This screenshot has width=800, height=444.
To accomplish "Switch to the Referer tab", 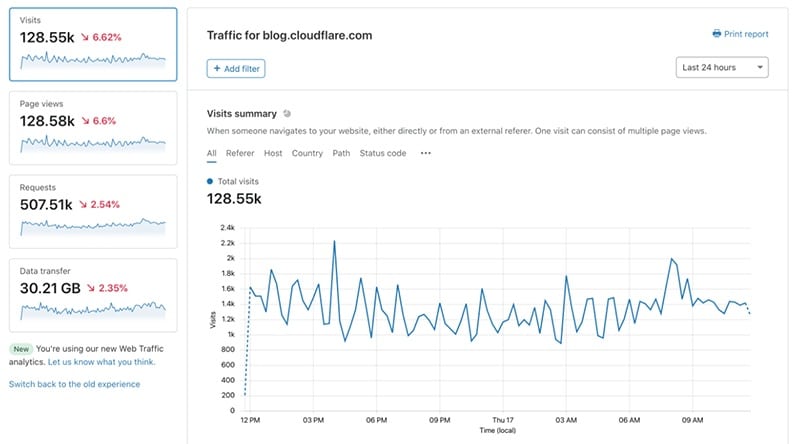I will pos(240,153).
